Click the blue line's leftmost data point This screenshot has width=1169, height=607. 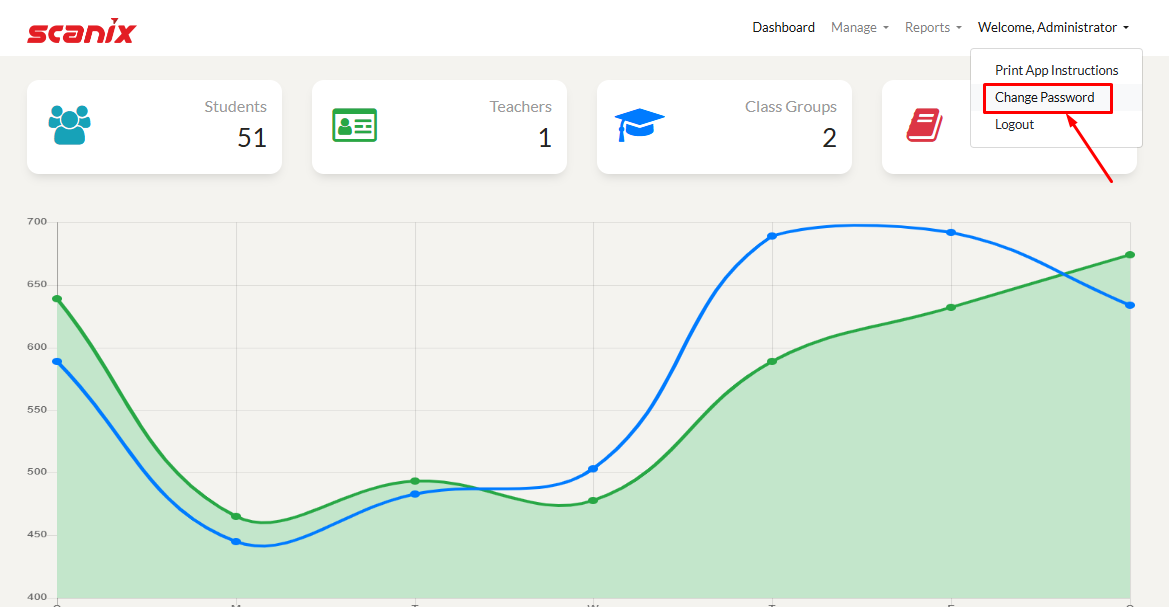click(x=57, y=362)
